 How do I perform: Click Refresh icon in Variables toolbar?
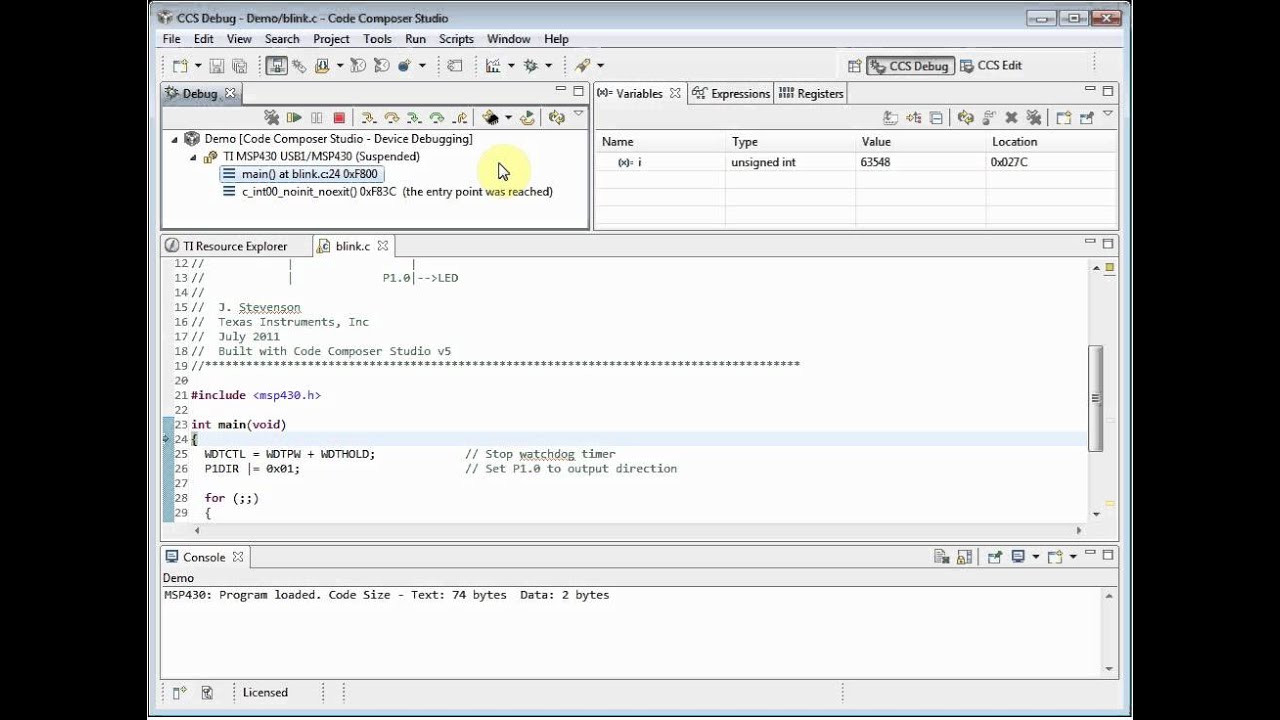966,118
